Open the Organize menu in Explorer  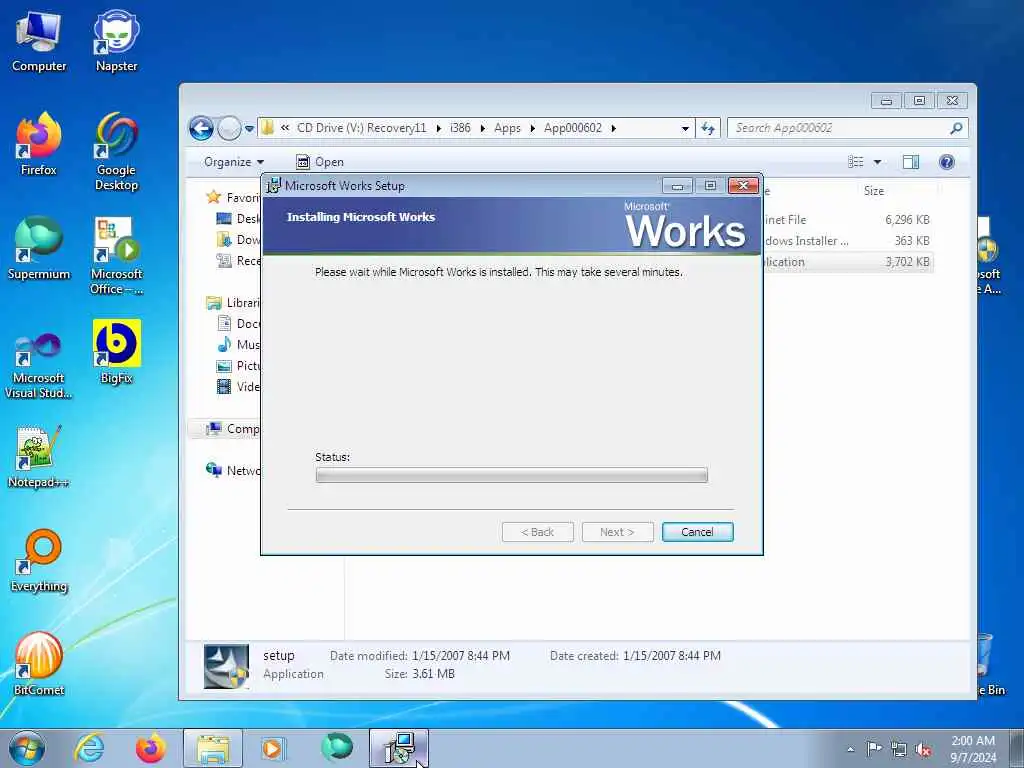click(233, 162)
